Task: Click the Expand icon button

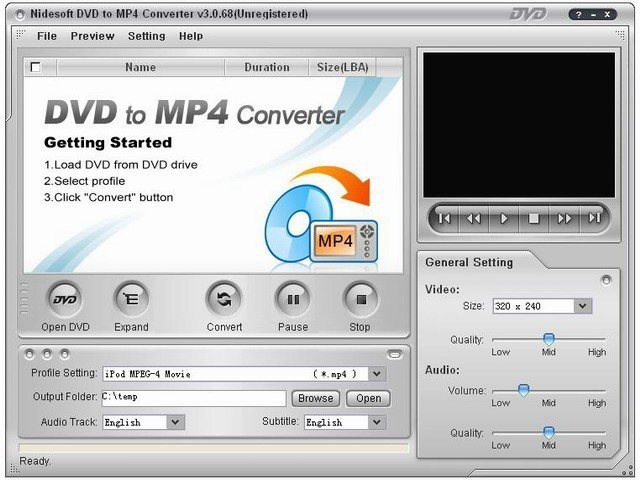Action: [x=131, y=300]
